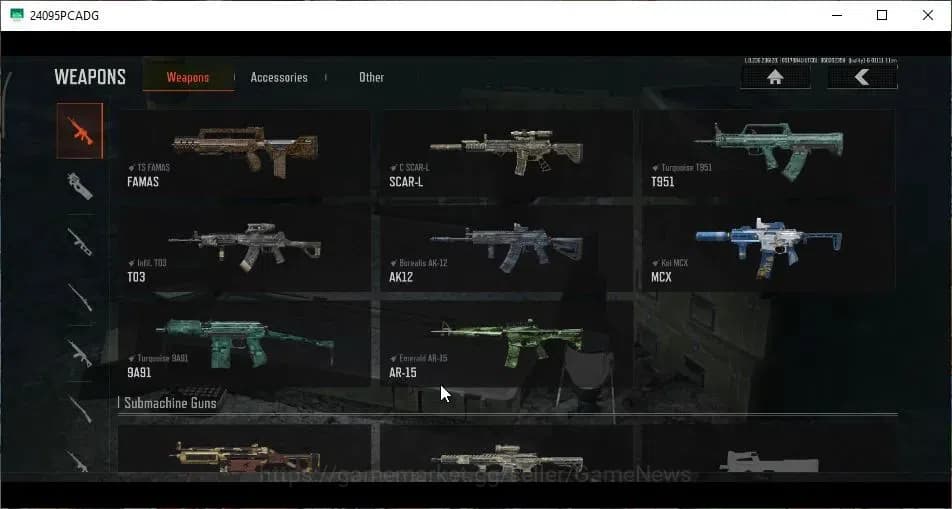
Task: Switch to the Accessories tab
Action: tap(279, 77)
